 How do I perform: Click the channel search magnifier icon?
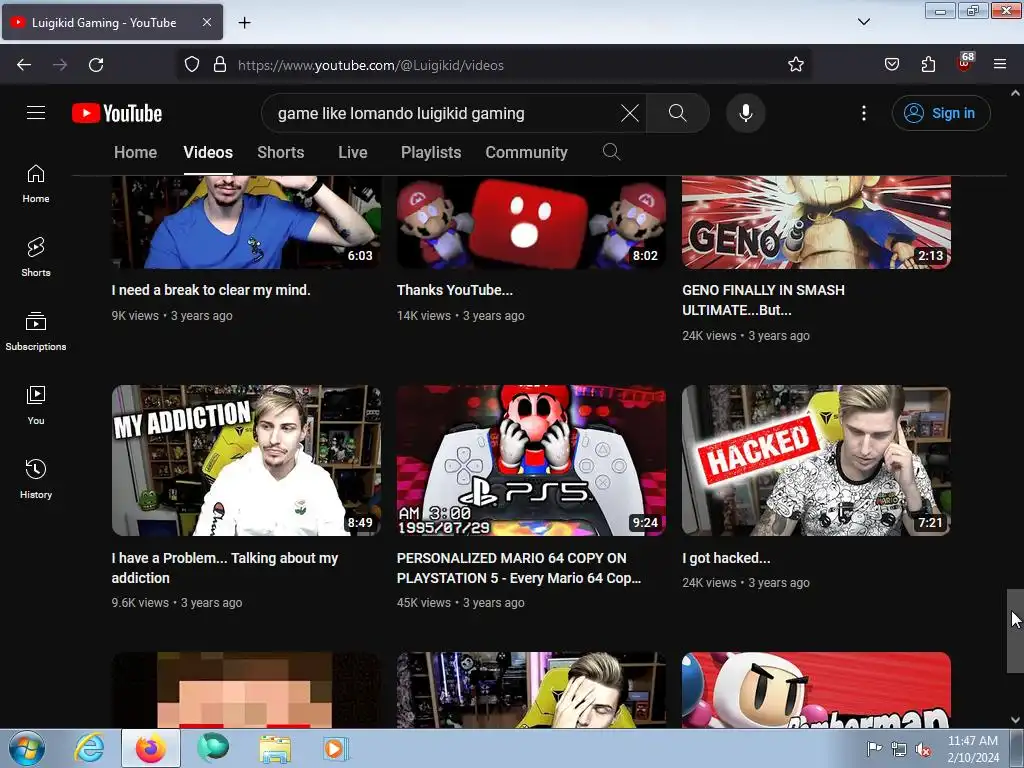coord(611,152)
